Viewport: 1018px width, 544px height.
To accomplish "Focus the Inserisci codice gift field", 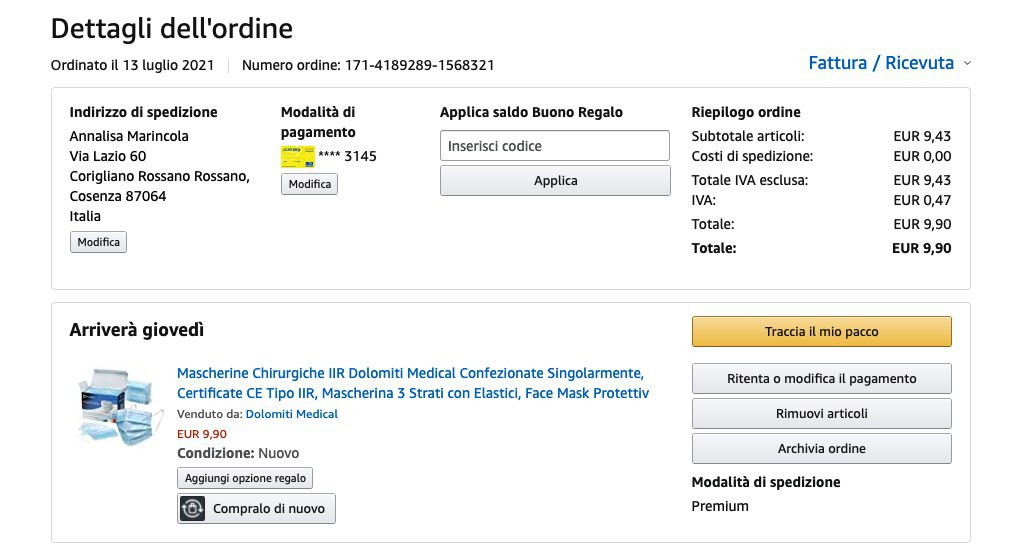I will [x=554, y=146].
